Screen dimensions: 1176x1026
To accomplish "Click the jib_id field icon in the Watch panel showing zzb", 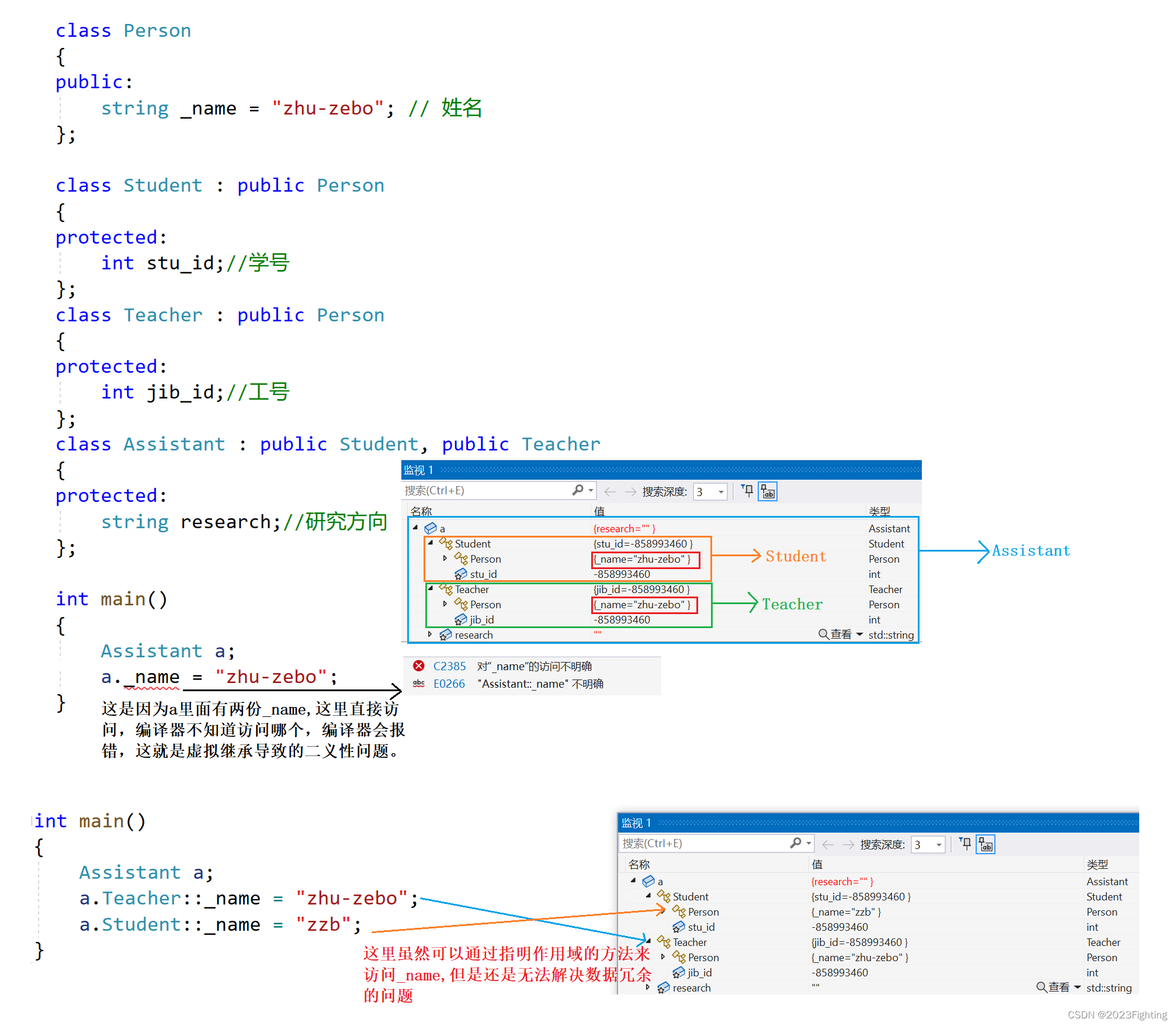I will point(679,972).
